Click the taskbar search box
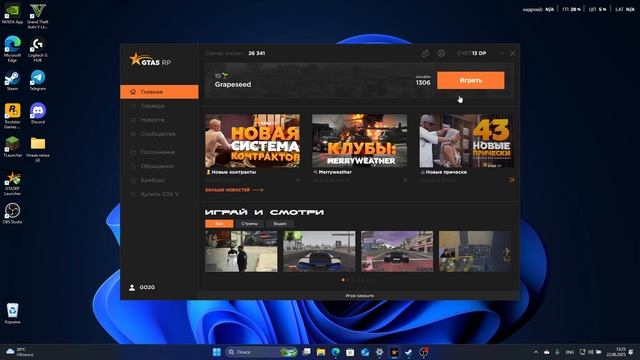640x360 pixels. tap(262, 352)
